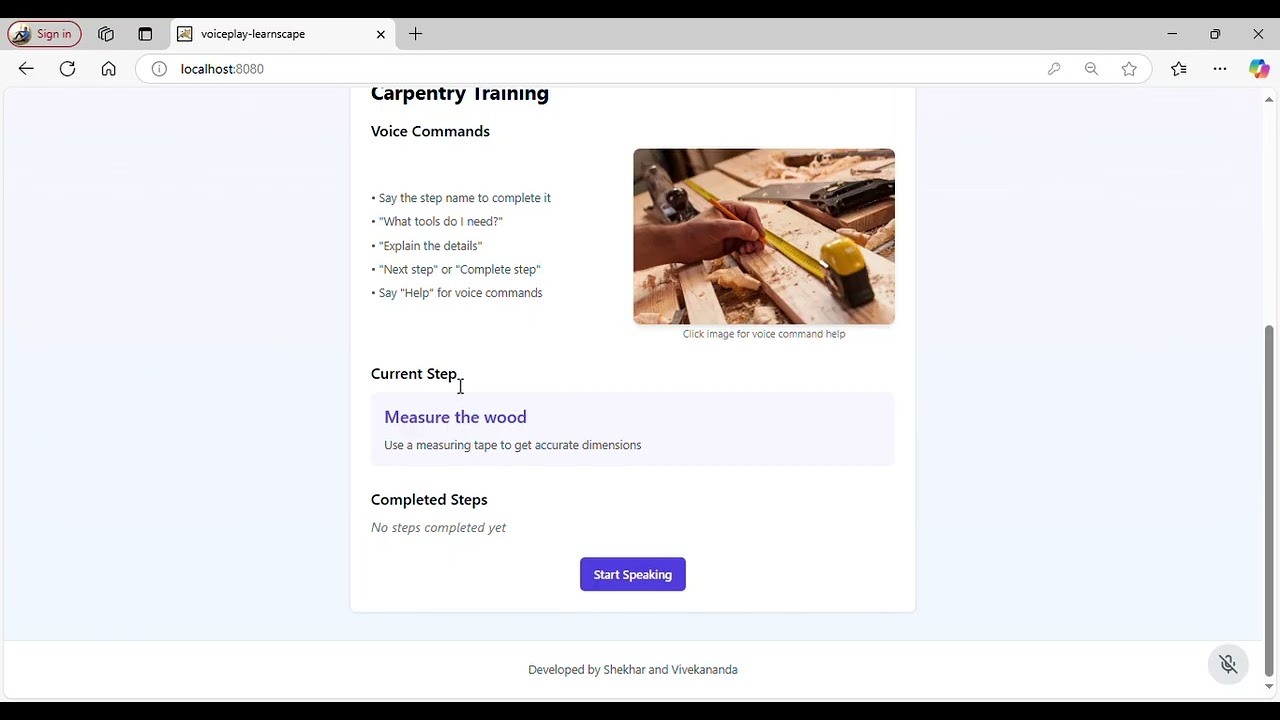Click the page vertical scrollbar thumb
The image size is (1280, 720).
tap(1270, 501)
